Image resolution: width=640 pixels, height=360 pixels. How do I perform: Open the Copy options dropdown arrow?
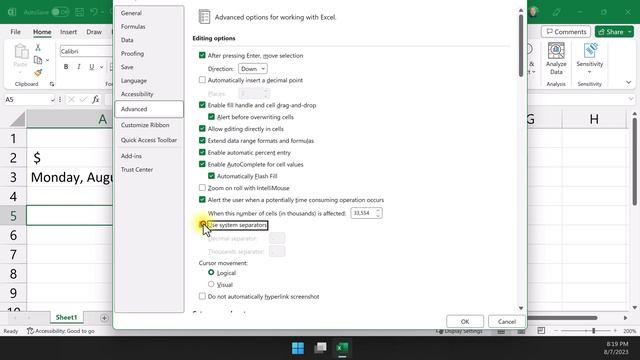click(47, 60)
